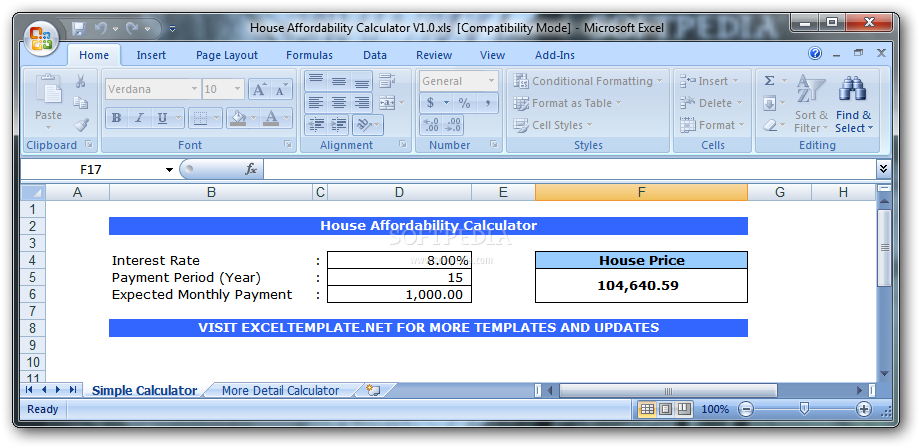Cut the selection with scissors icon

point(80,82)
